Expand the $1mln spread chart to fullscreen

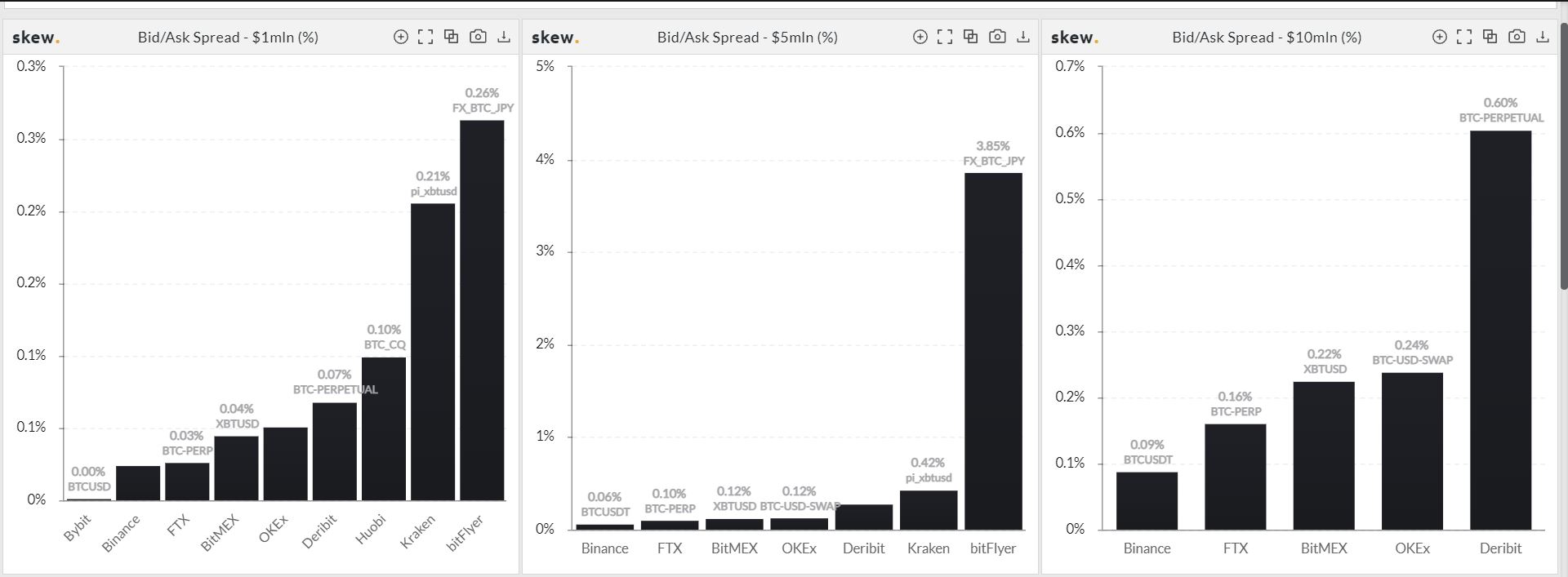(425, 37)
